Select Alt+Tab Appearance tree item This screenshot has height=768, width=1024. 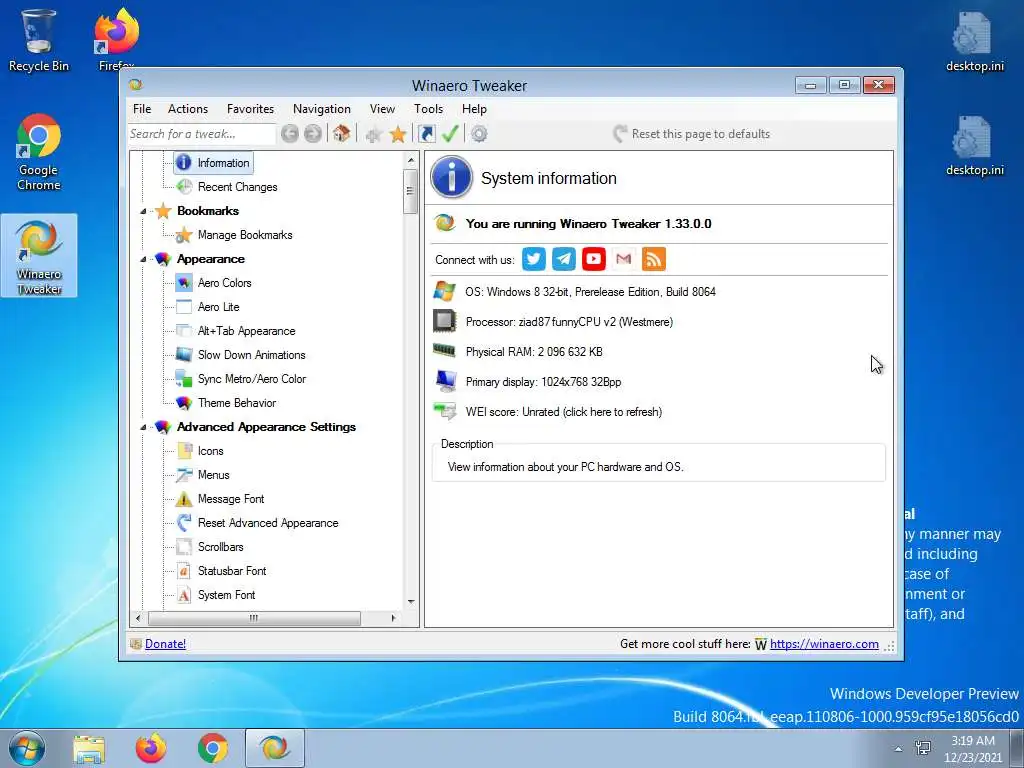pos(246,331)
